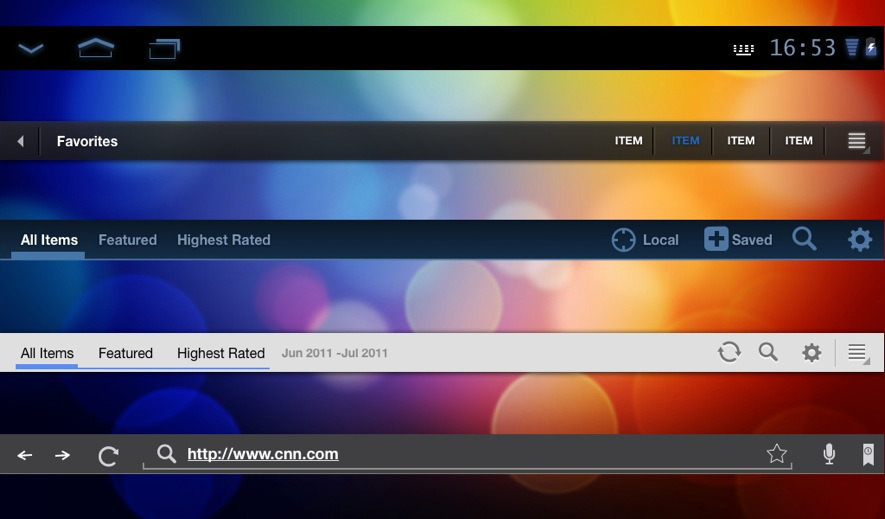Click the browser forward arrow

pyautogui.click(x=62, y=455)
